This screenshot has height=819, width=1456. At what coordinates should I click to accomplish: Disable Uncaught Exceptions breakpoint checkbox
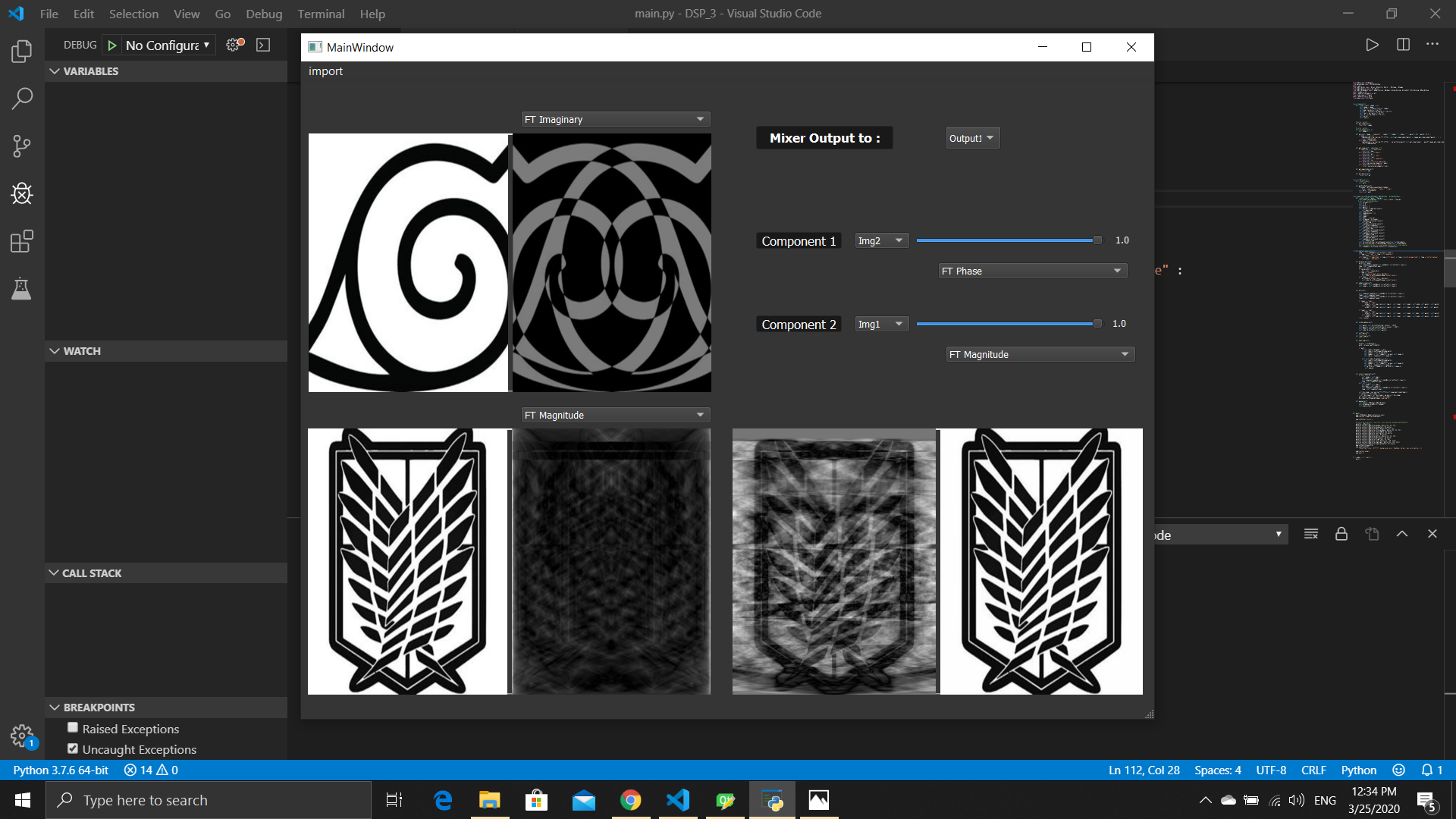tap(73, 748)
